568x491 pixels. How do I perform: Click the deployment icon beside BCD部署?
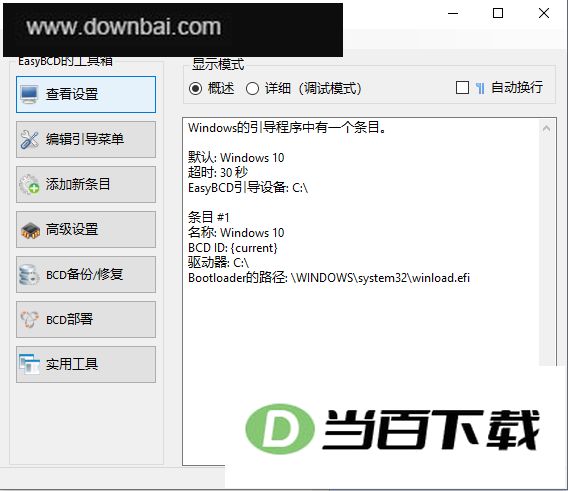(29, 319)
